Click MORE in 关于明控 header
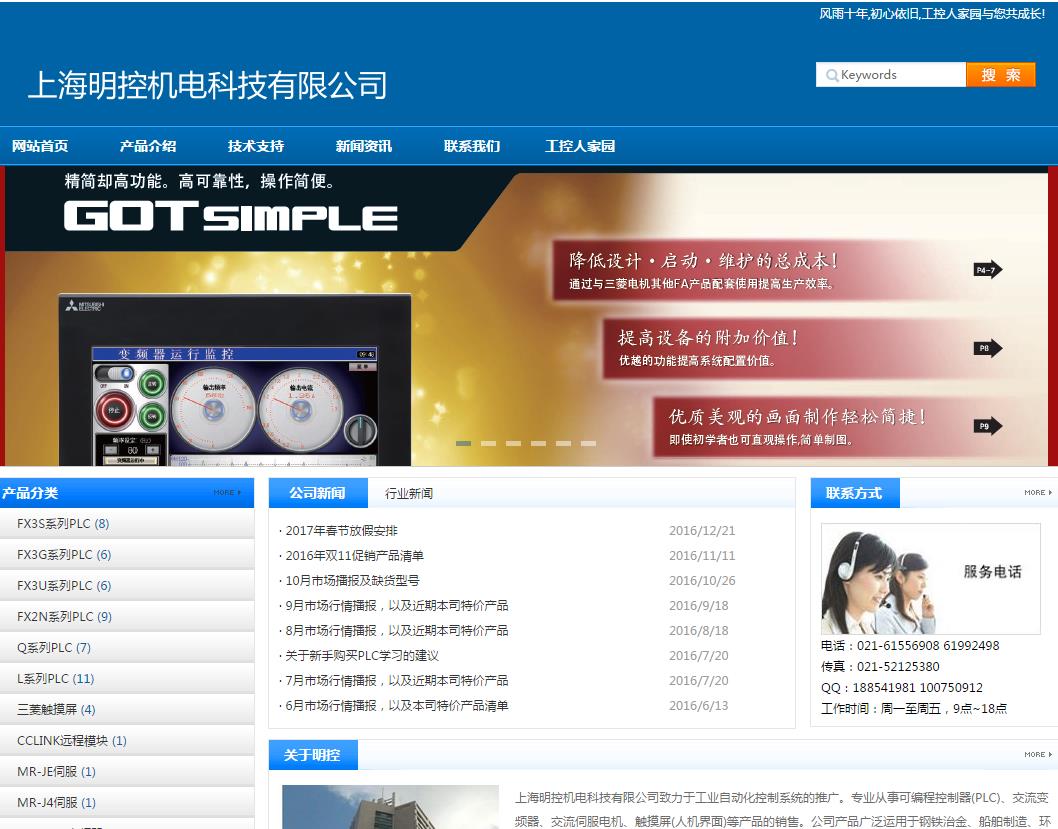 point(1038,754)
